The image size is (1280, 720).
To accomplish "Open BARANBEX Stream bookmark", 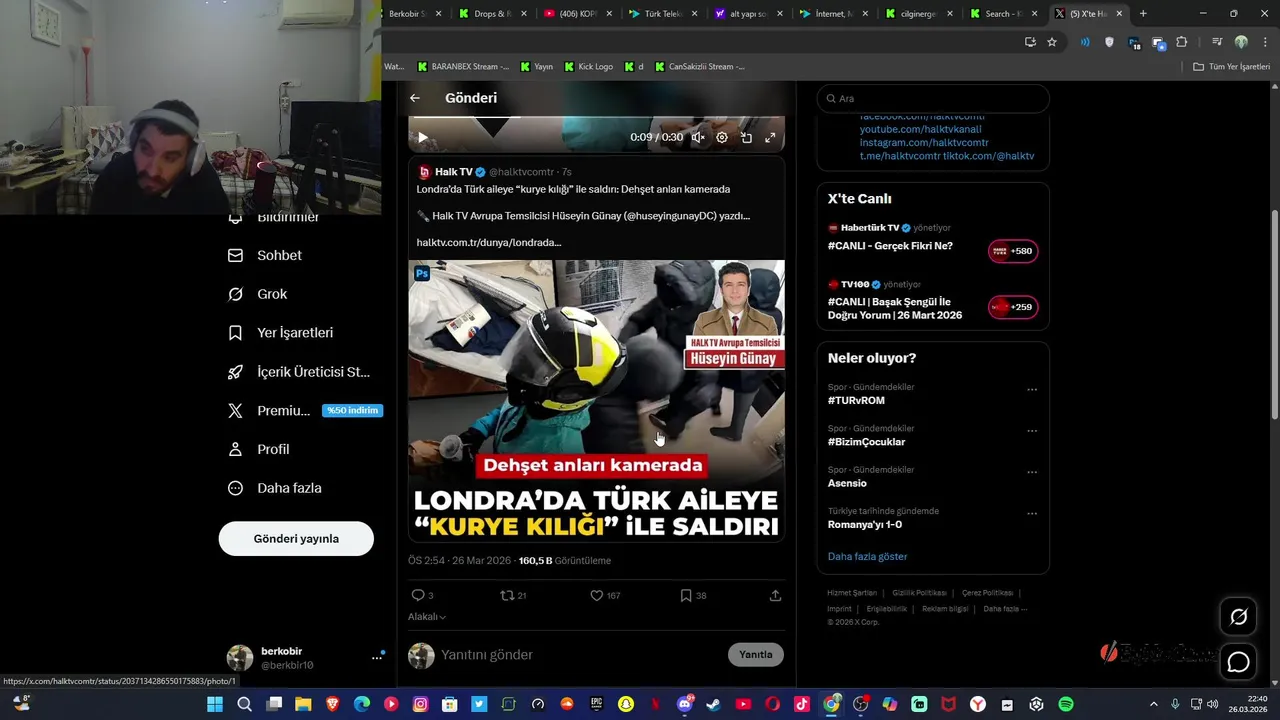I will 463,67.
